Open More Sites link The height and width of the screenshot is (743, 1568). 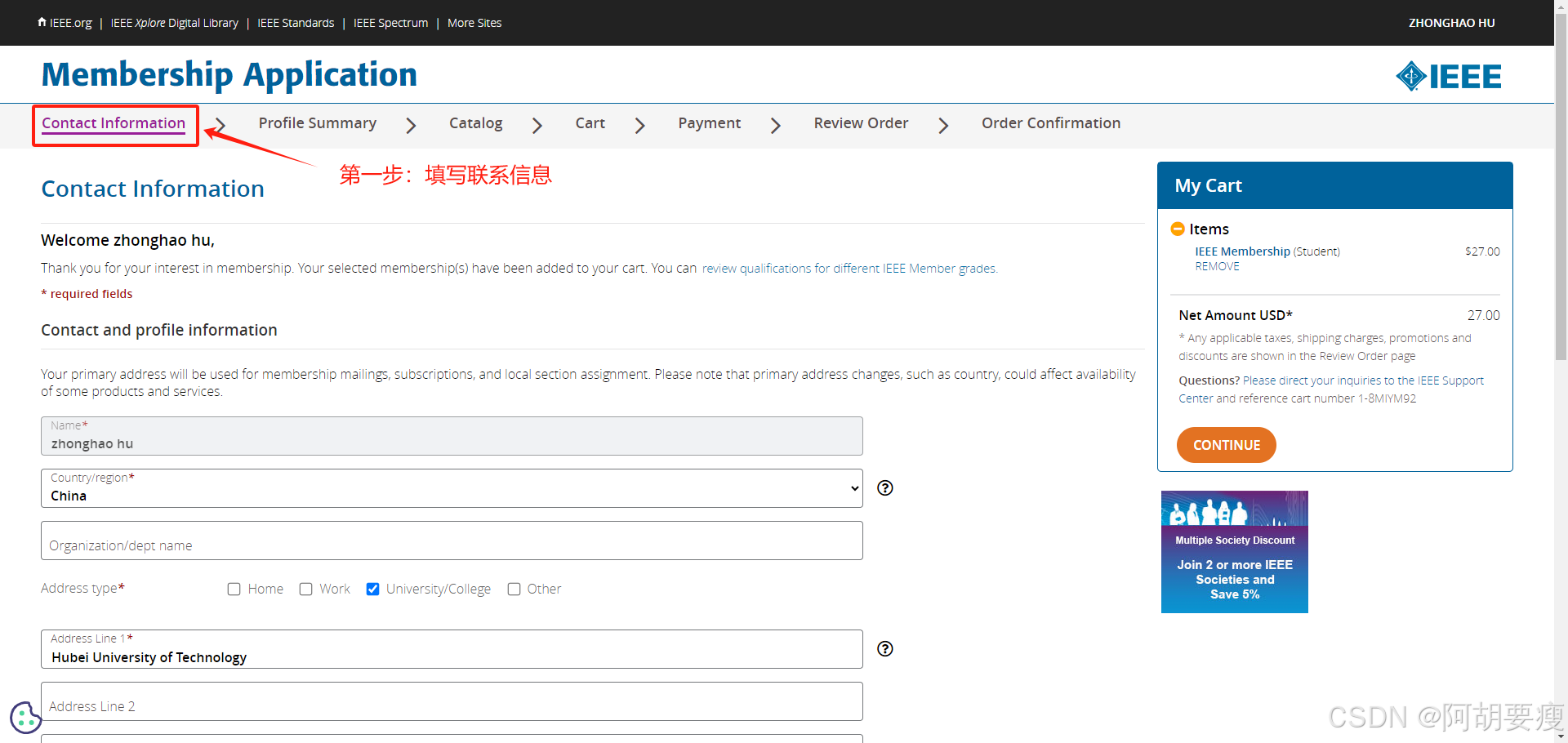[474, 23]
